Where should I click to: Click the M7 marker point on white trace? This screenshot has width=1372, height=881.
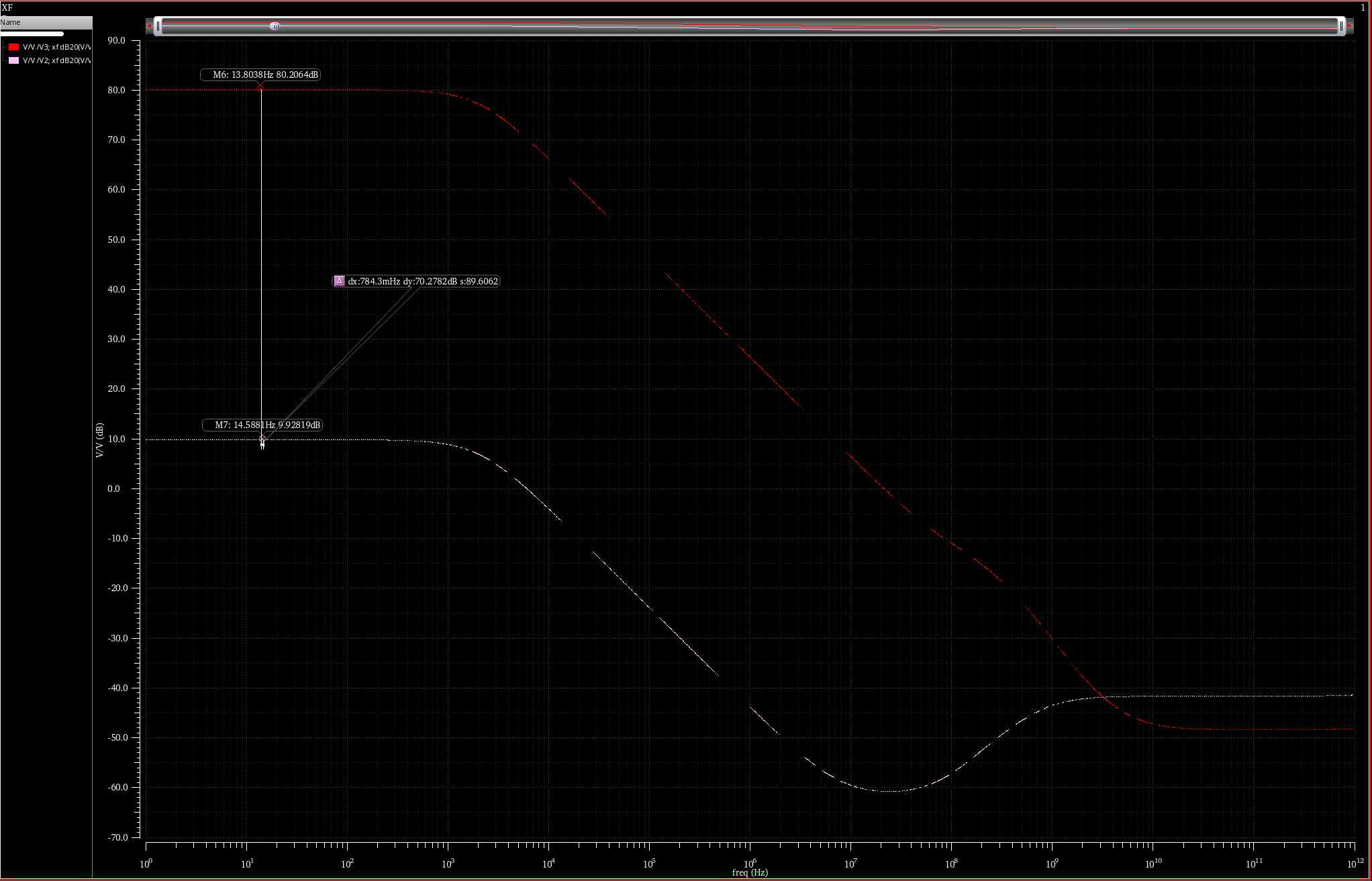262,439
